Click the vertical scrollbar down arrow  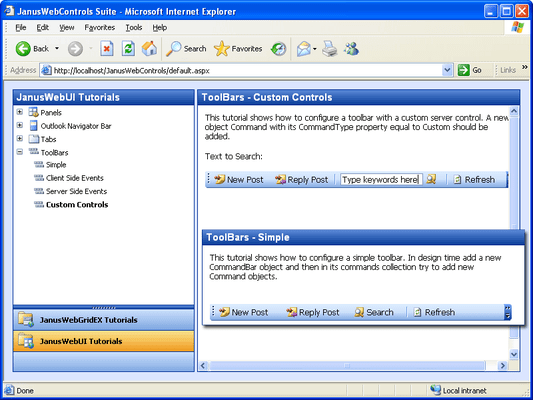514,354
